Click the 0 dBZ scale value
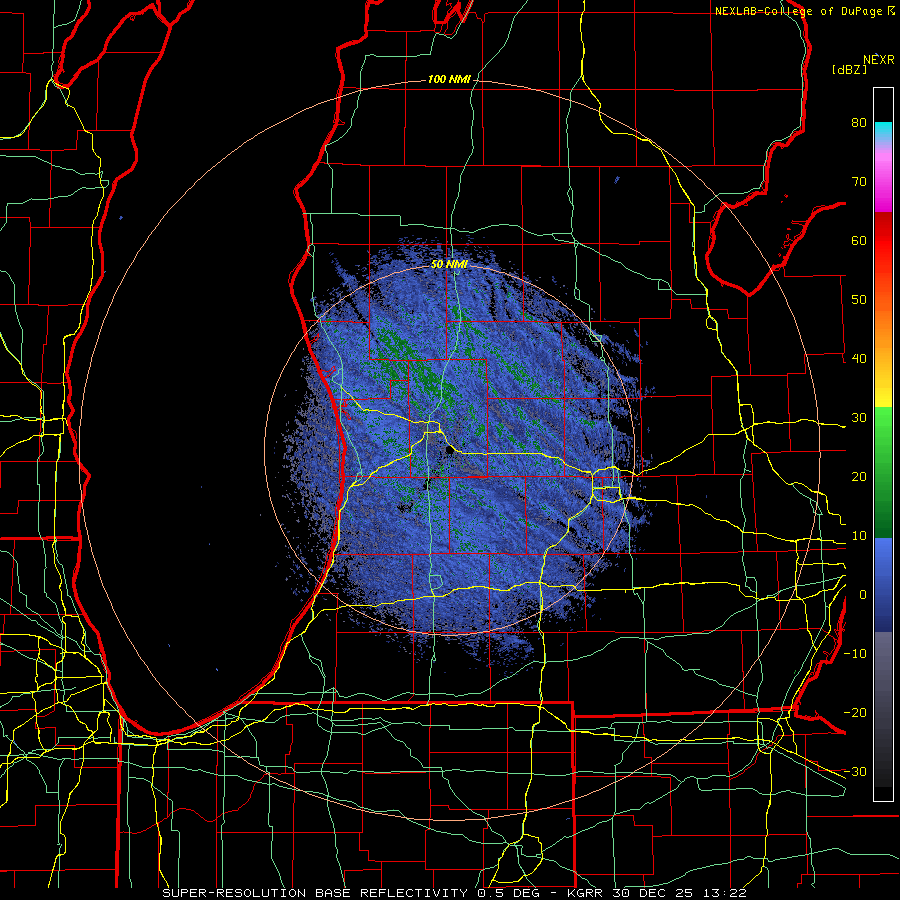 coord(863,595)
